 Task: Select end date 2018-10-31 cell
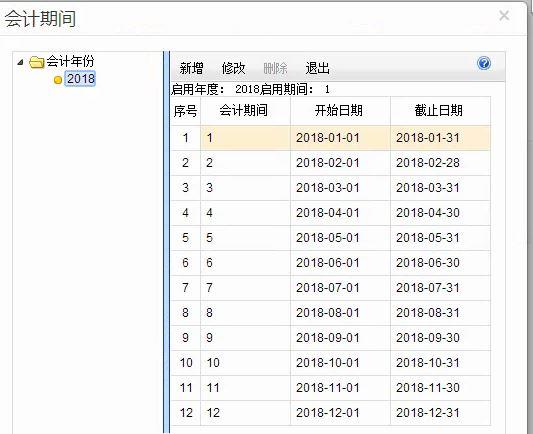pyautogui.click(x=440, y=363)
